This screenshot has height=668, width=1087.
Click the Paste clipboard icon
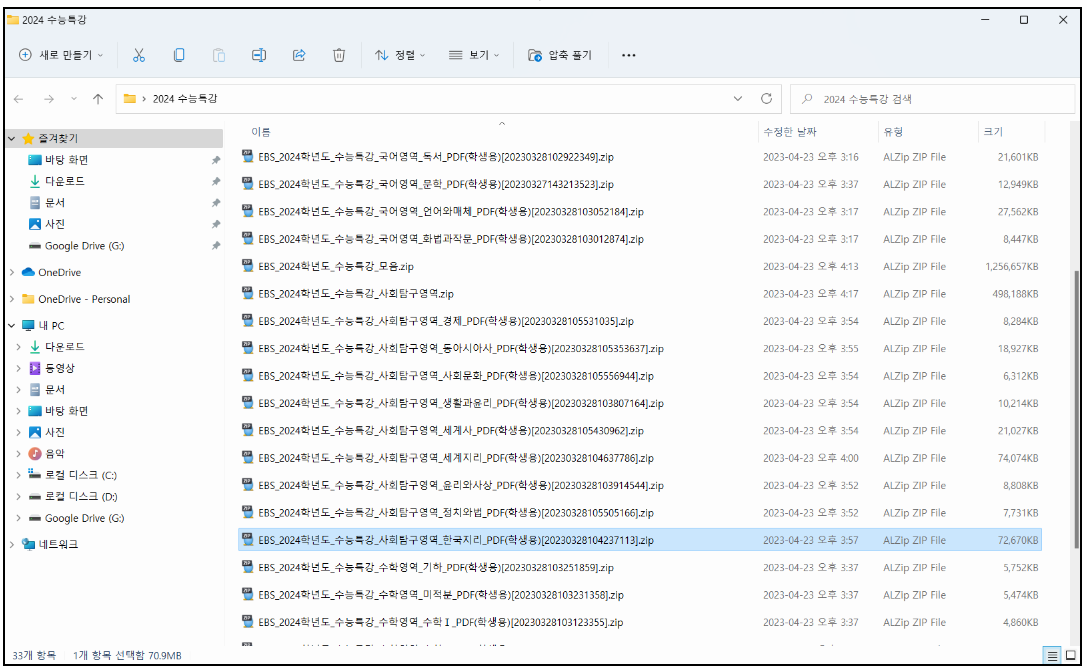[x=218, y=55]
